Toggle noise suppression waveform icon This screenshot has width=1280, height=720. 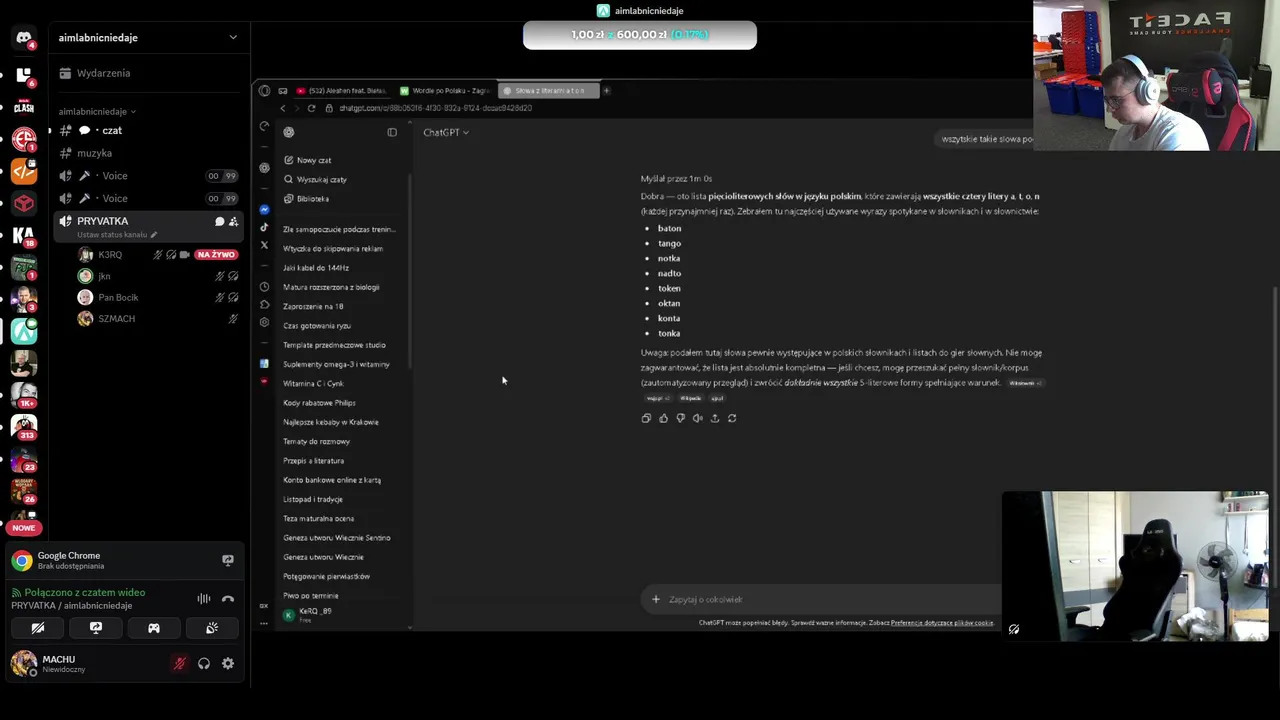coord(204,599)
